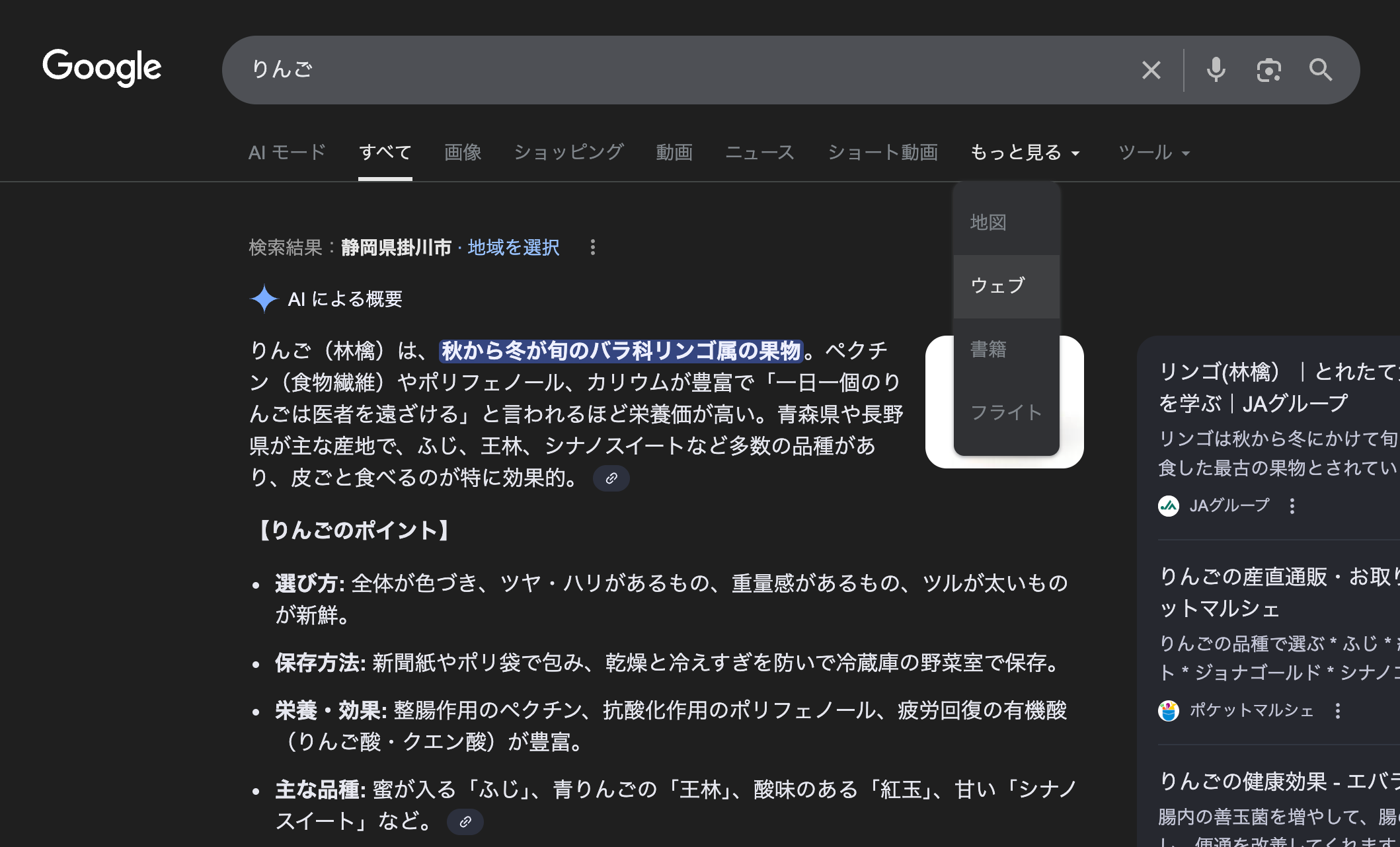
Task: Expand the もっと見る dropdown
Action: tap(1025, 153)
